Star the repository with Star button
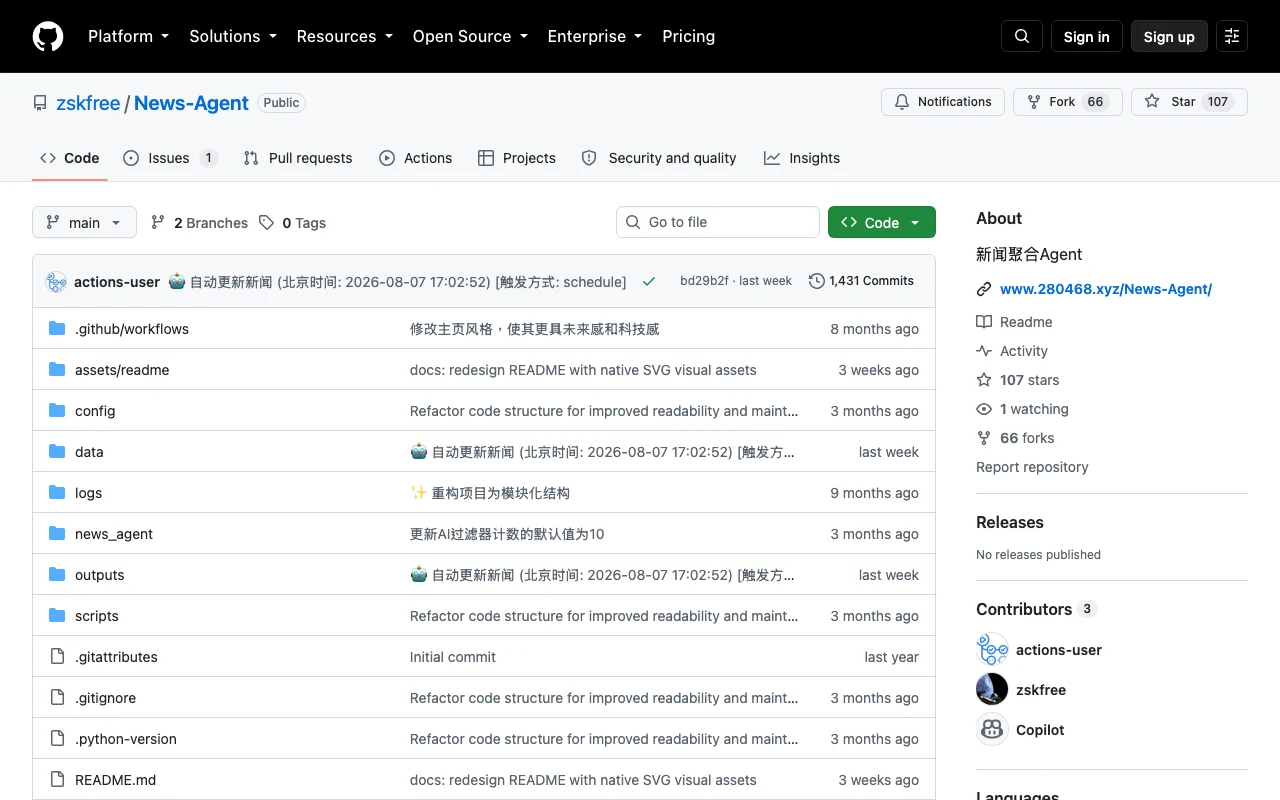Image resolution: width=1280 pixels, height=800 pixels. [1189, 102]
